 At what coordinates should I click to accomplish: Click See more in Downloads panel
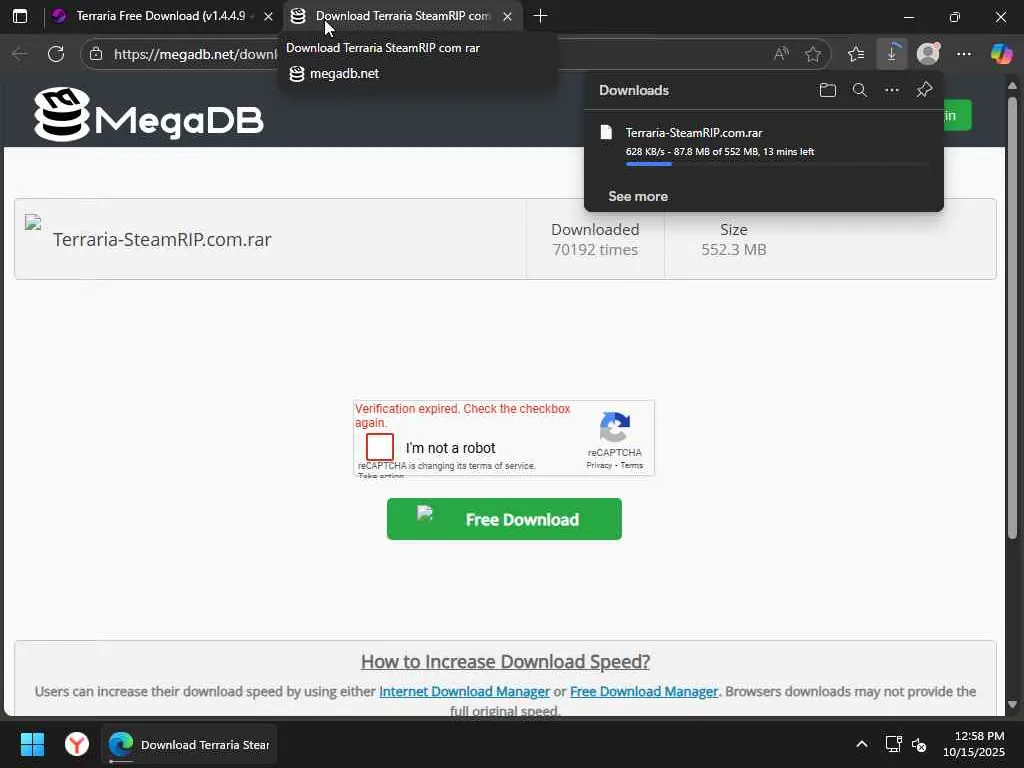pos(638,197)
